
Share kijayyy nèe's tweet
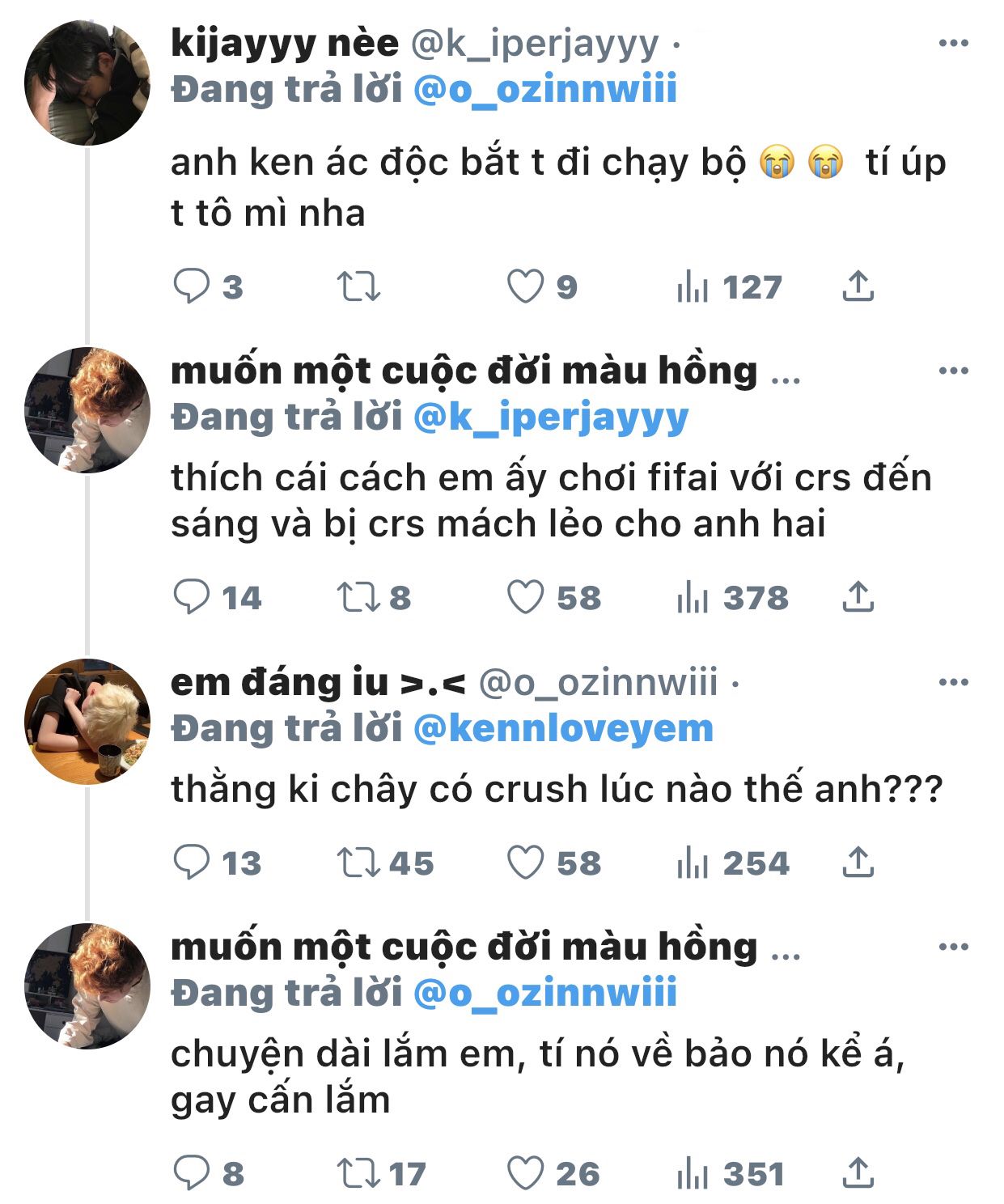(x=858, y=286)
